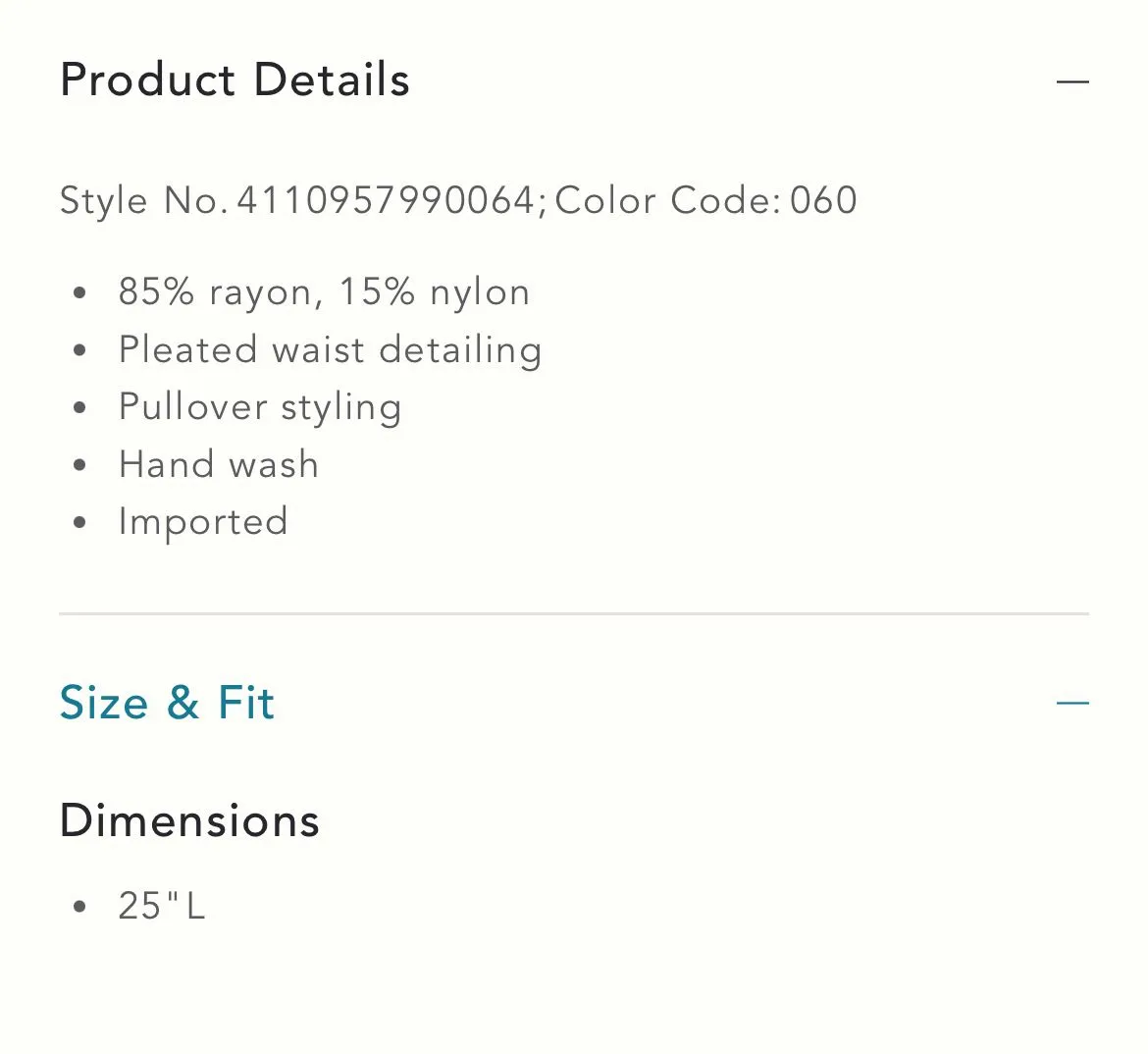Click the Style No. 4110957990064 text
Viewport: 1148px width, 1054px height.
(297, 201)
